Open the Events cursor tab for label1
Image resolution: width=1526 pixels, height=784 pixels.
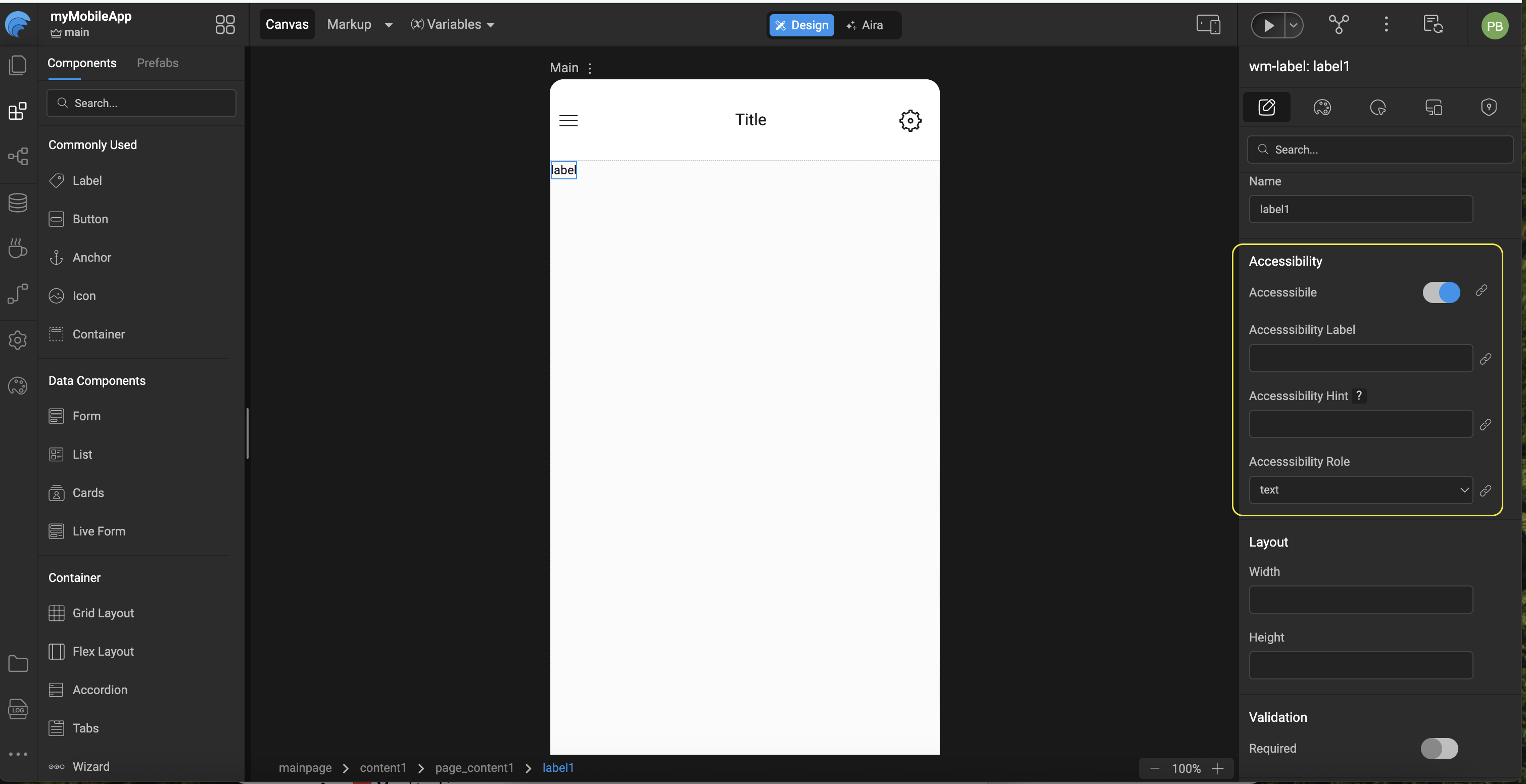(x=1378, y=107)
